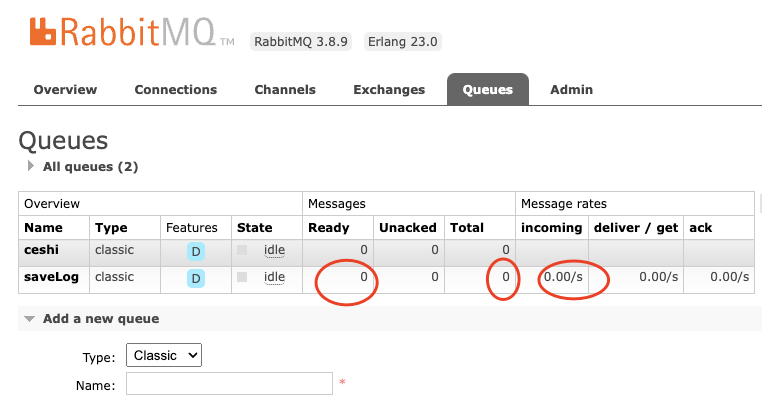Sort queues by Name column
This screenshot has height=397, width=762.
(43, 228)
